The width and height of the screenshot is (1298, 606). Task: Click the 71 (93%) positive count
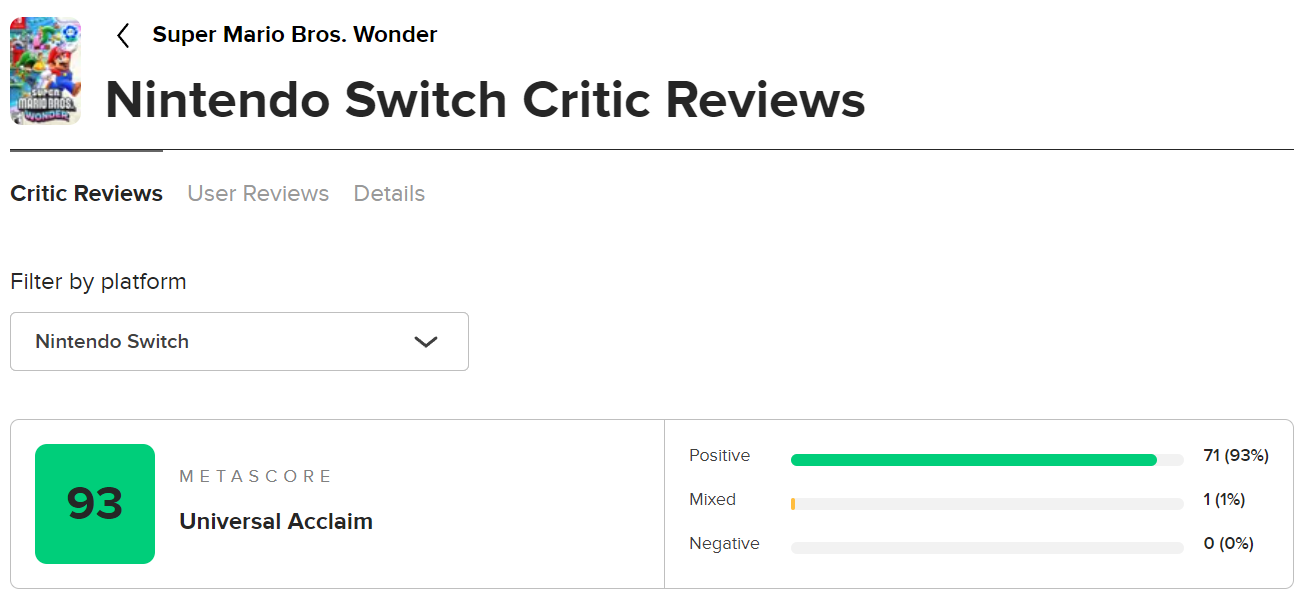tap(1235, 456)
